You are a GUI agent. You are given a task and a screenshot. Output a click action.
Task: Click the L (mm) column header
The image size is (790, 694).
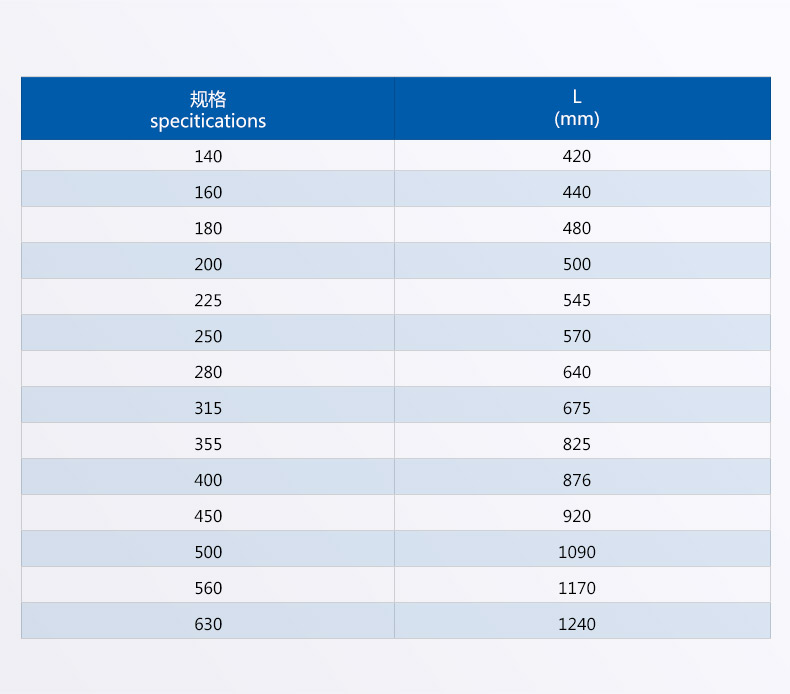tap(577, 110)
